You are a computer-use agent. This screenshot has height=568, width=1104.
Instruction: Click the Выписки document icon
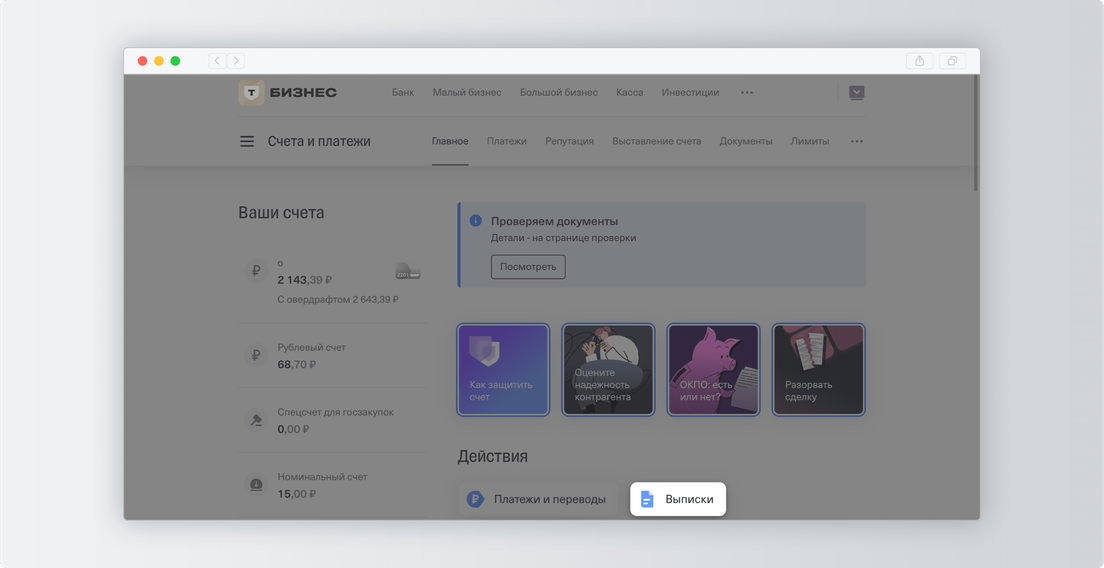647,499
